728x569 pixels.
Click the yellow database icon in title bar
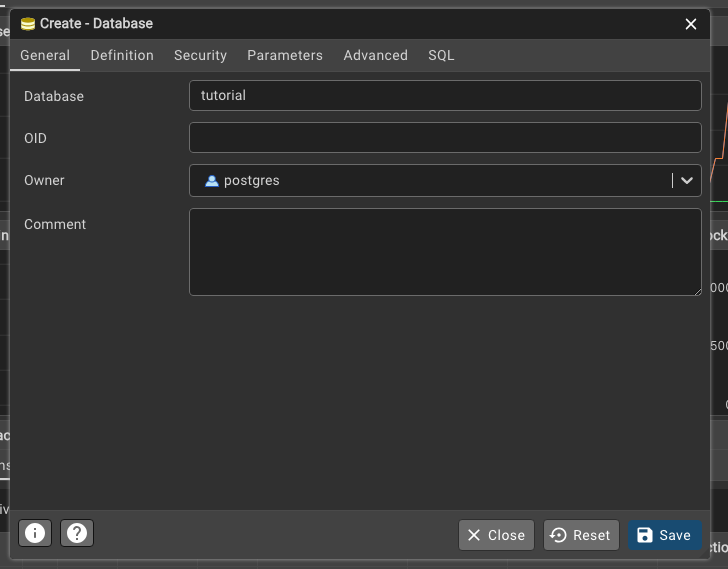tap(27, 24)
